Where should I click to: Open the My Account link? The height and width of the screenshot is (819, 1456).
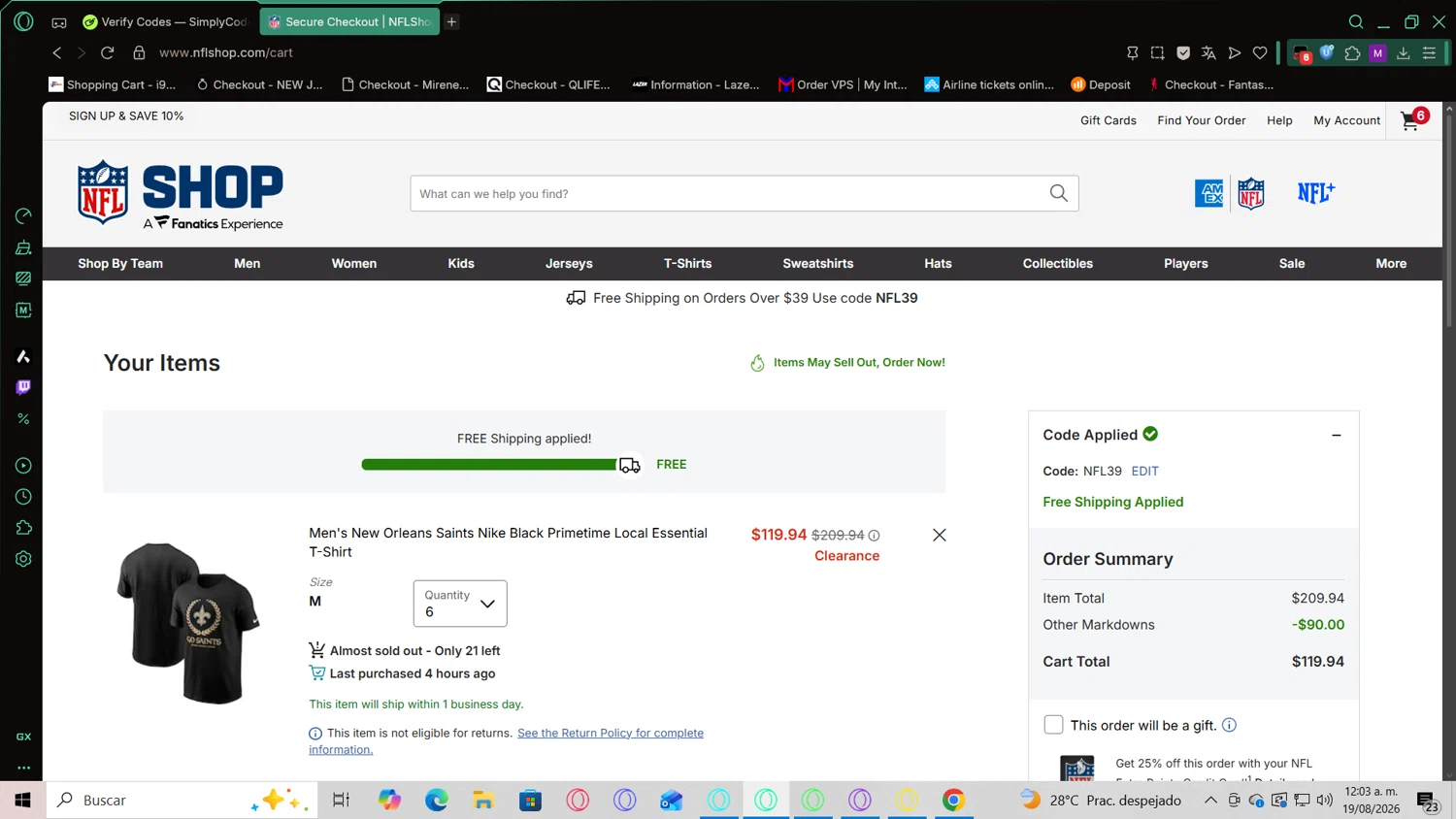(1346, 120)
